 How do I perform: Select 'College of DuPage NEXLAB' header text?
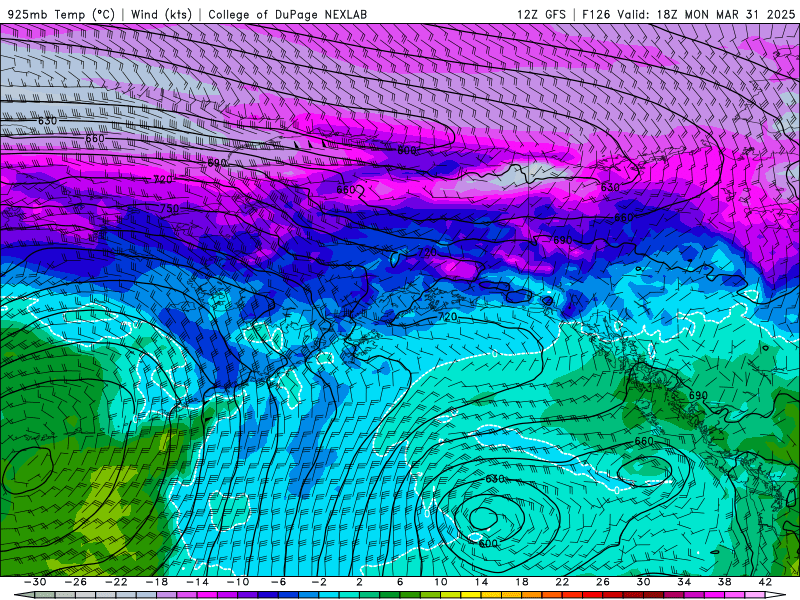click(287, 14)
